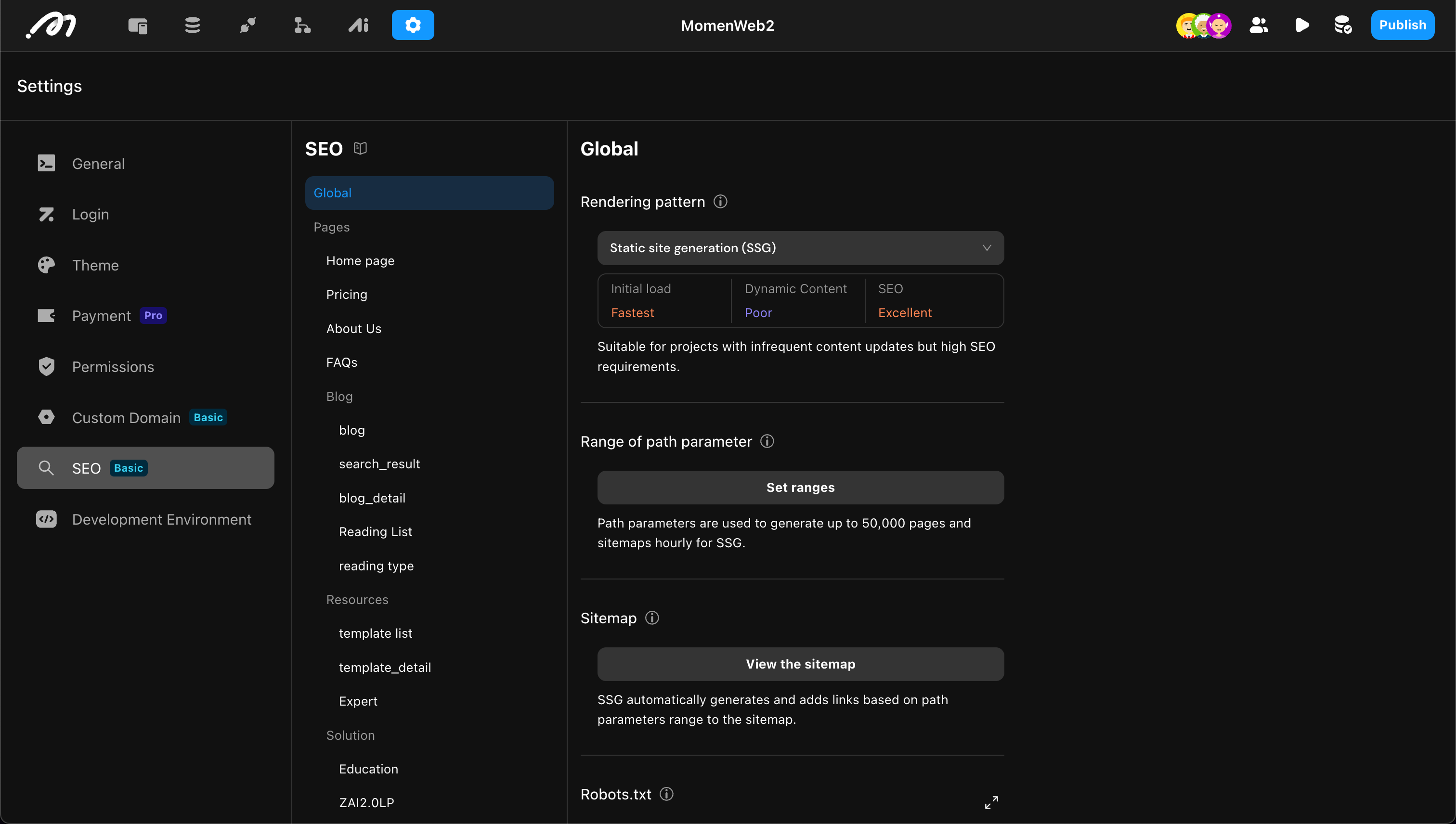The height and width of the screenshot is (824, 1456).
Task: Select template list page entry
Action: pos(376,633)
